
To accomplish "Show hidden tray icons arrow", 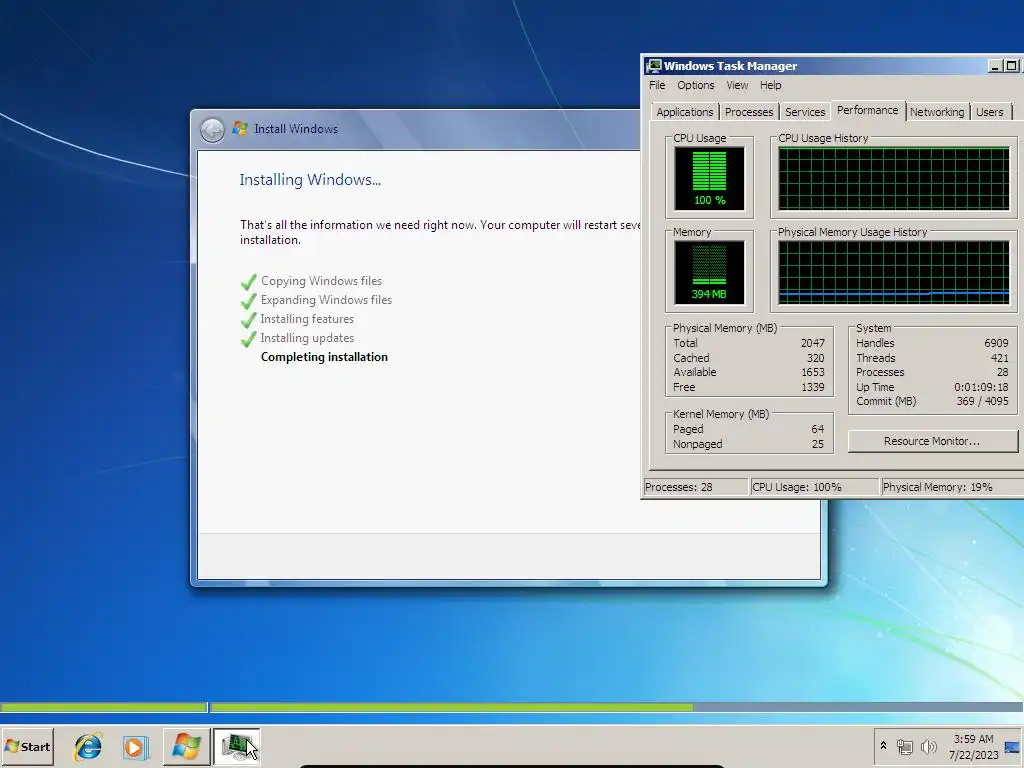I will (x=883, y=746).
